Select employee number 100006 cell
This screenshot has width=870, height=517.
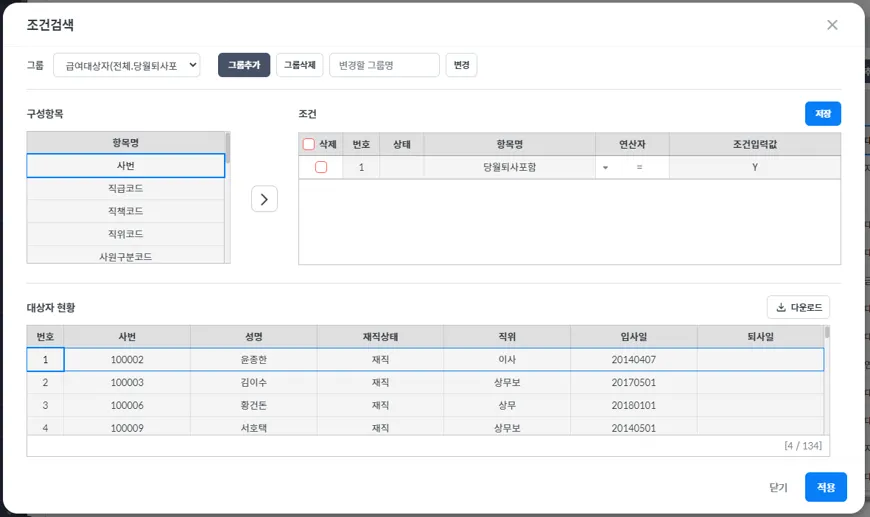(127, 405)
